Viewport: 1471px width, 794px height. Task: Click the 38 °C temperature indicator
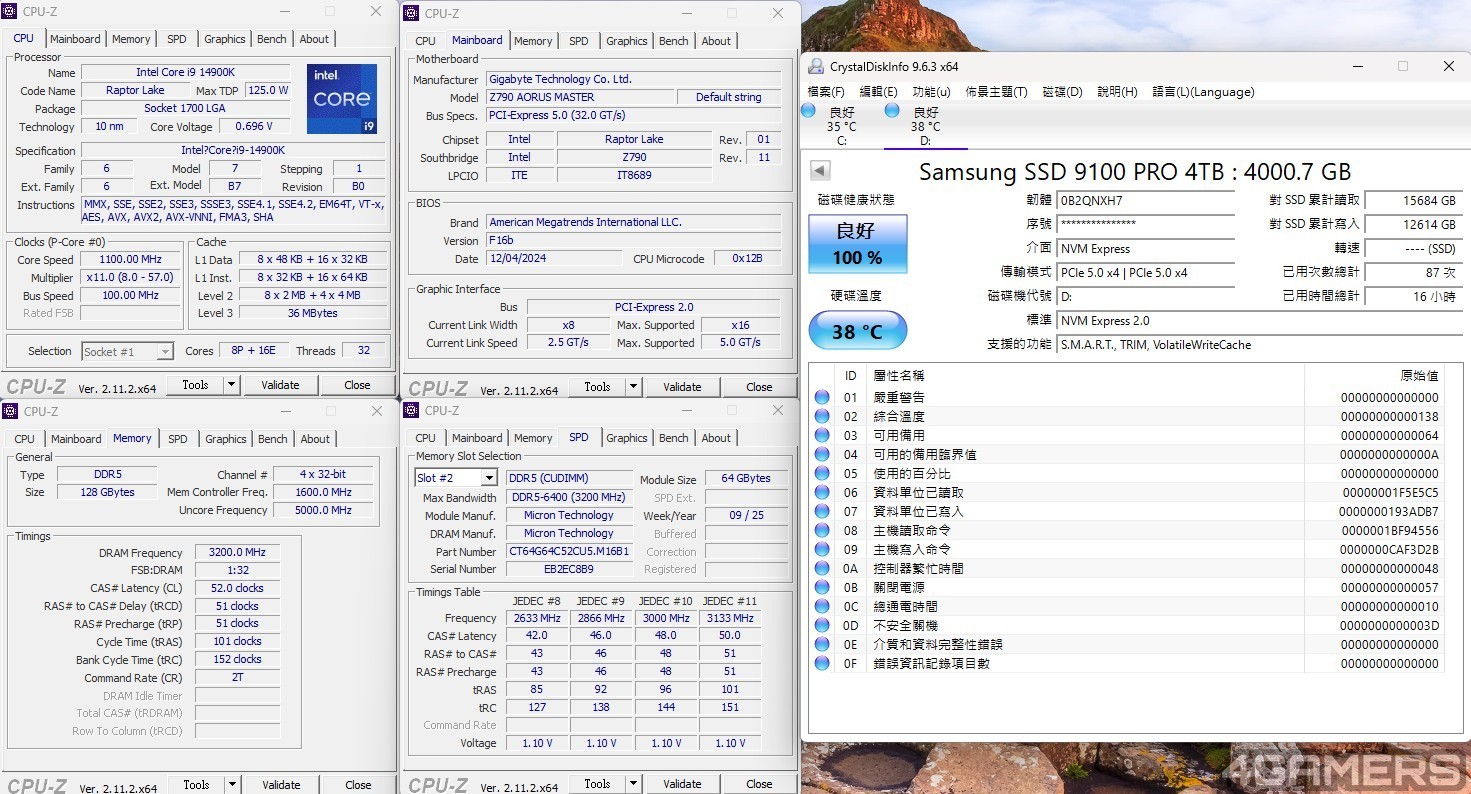tap(858, 331)
